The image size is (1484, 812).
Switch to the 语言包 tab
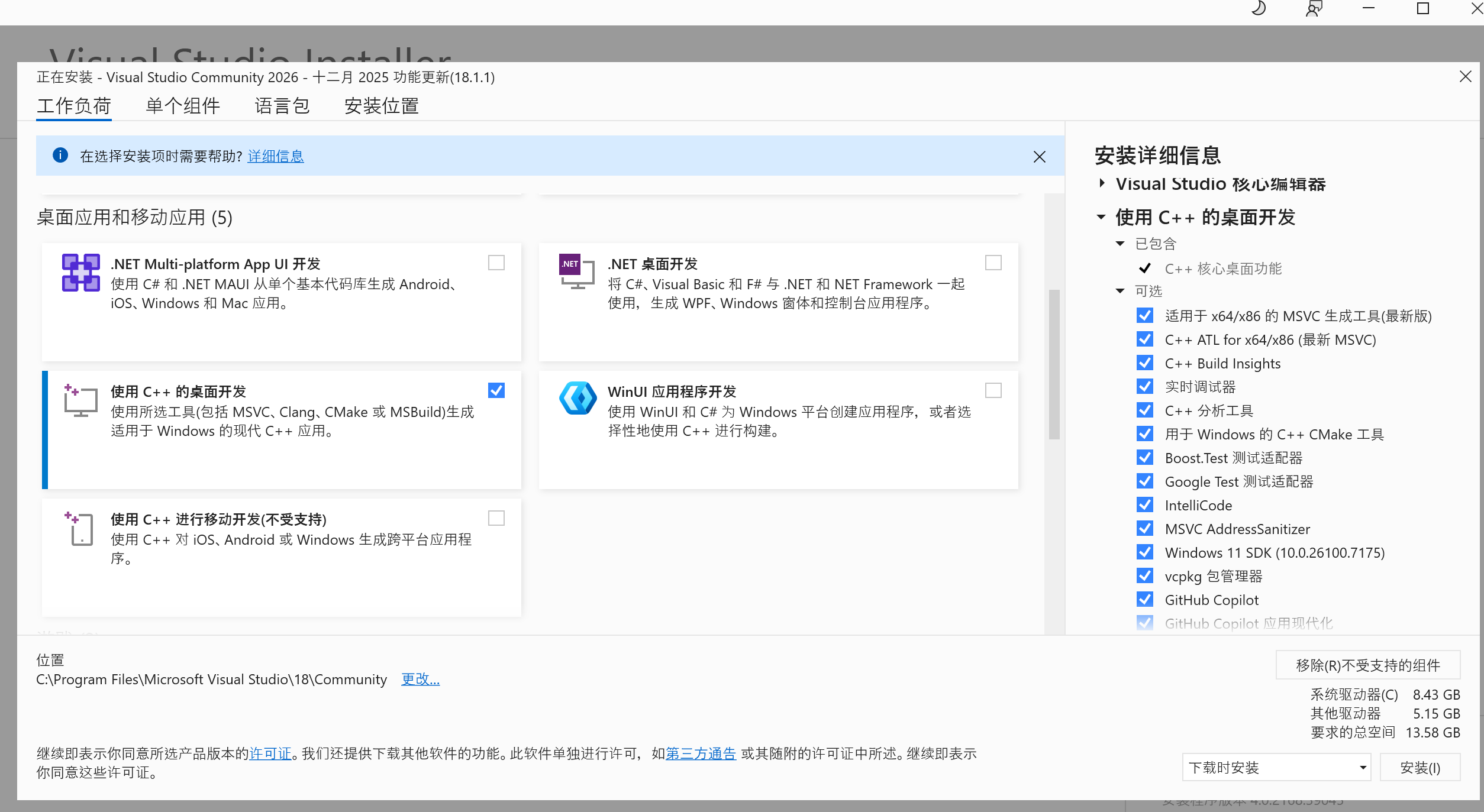282,106
